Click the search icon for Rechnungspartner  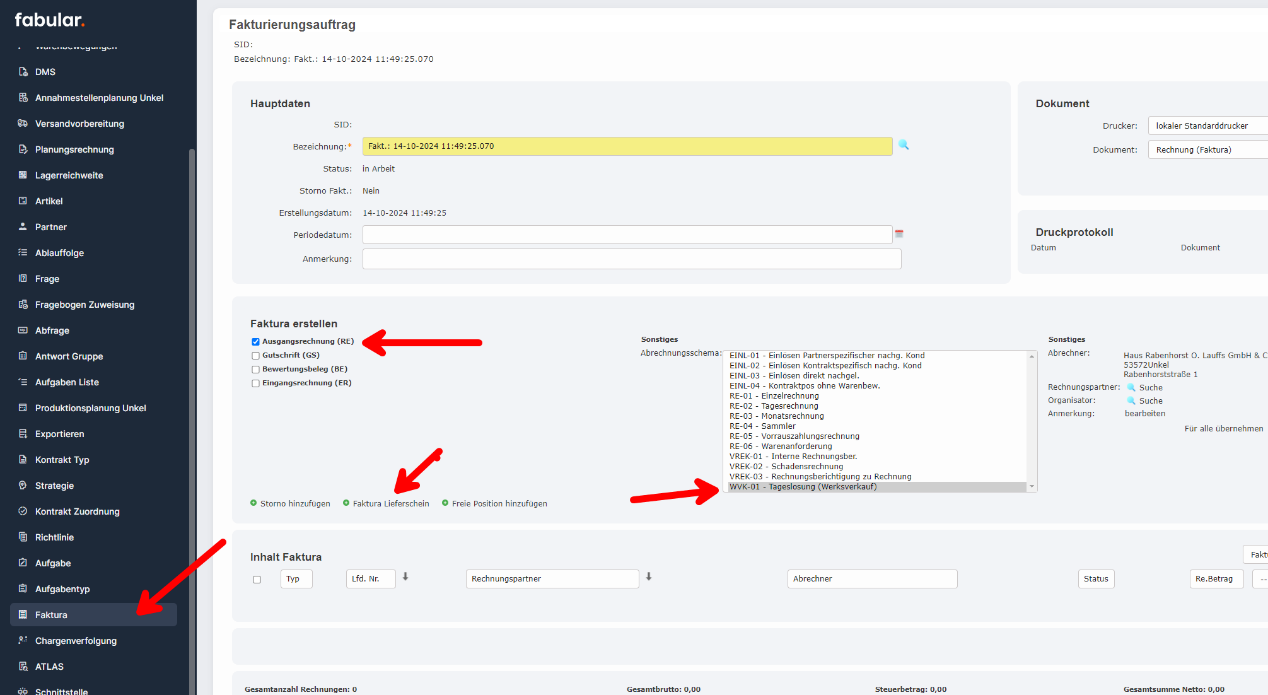[1132, 387]
